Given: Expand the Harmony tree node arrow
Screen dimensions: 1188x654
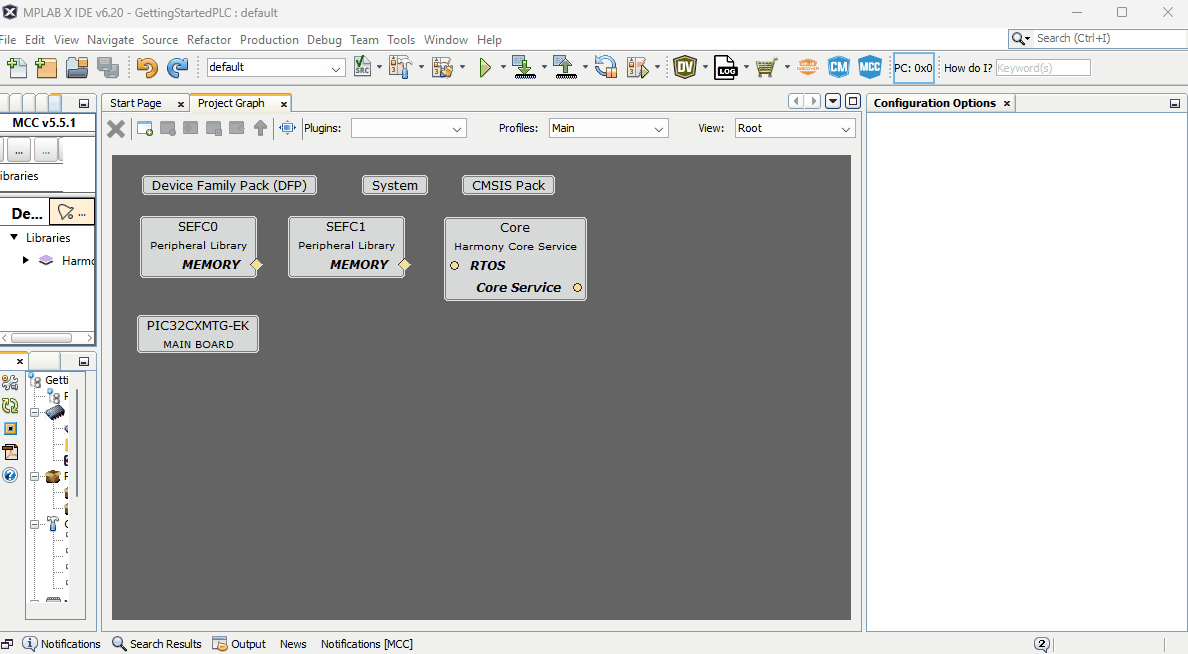Looking at the screenshot, I should click(26, 260).
